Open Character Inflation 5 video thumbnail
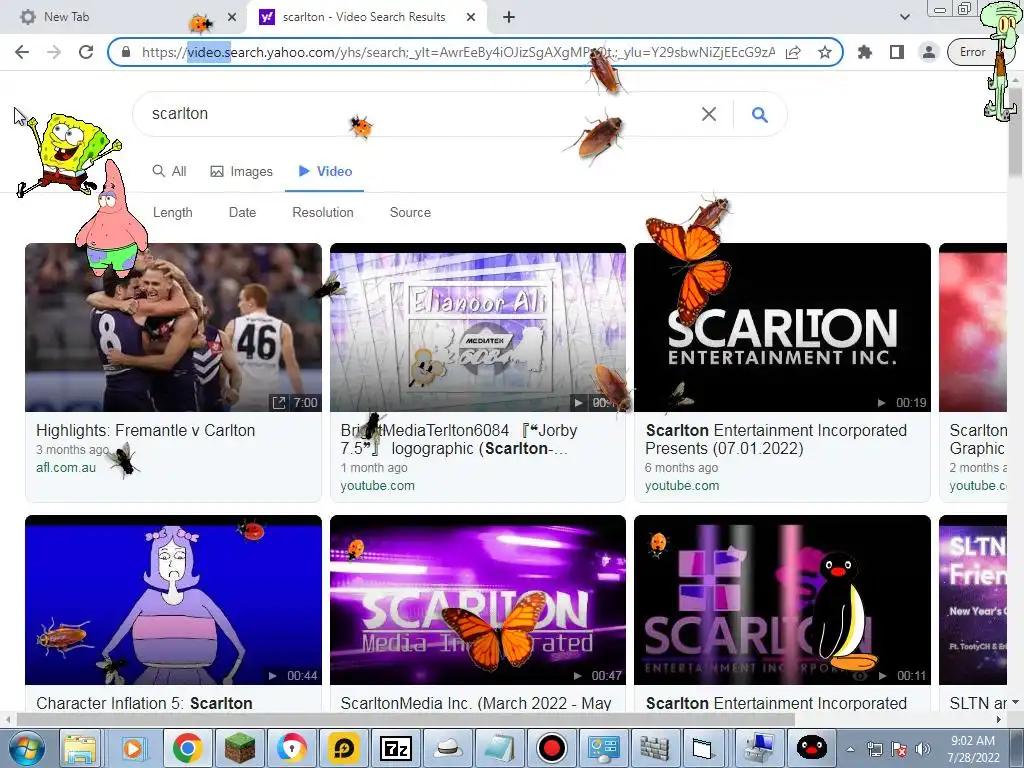 173,600
